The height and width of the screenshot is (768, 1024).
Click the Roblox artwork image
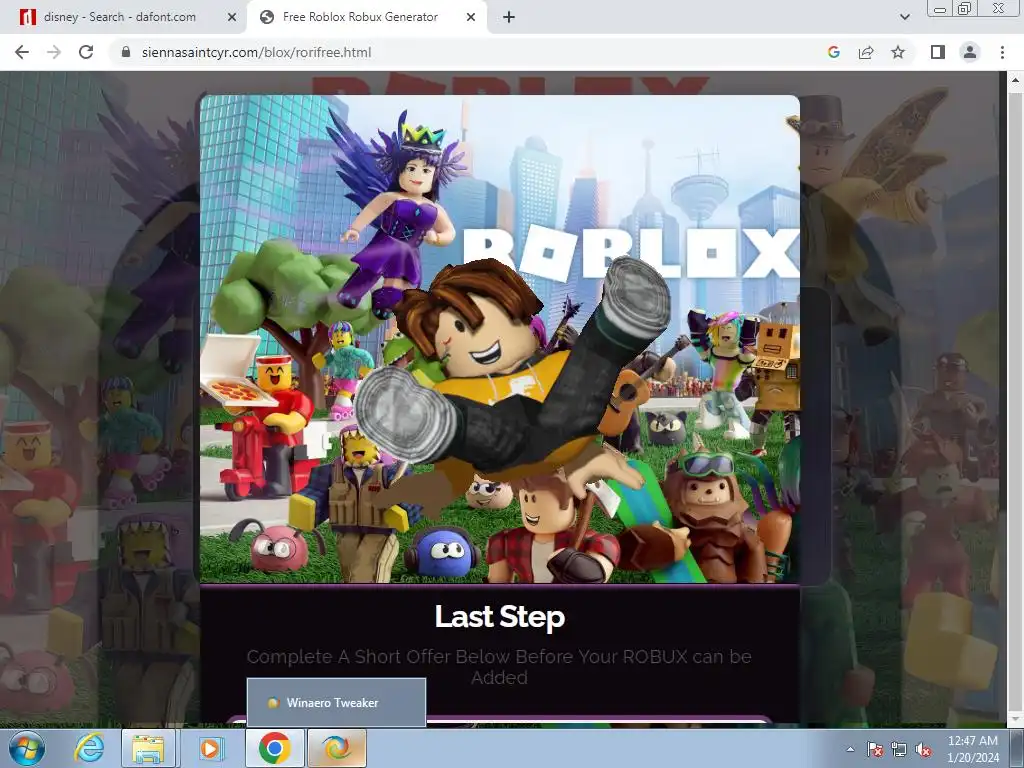click(500, 339)
